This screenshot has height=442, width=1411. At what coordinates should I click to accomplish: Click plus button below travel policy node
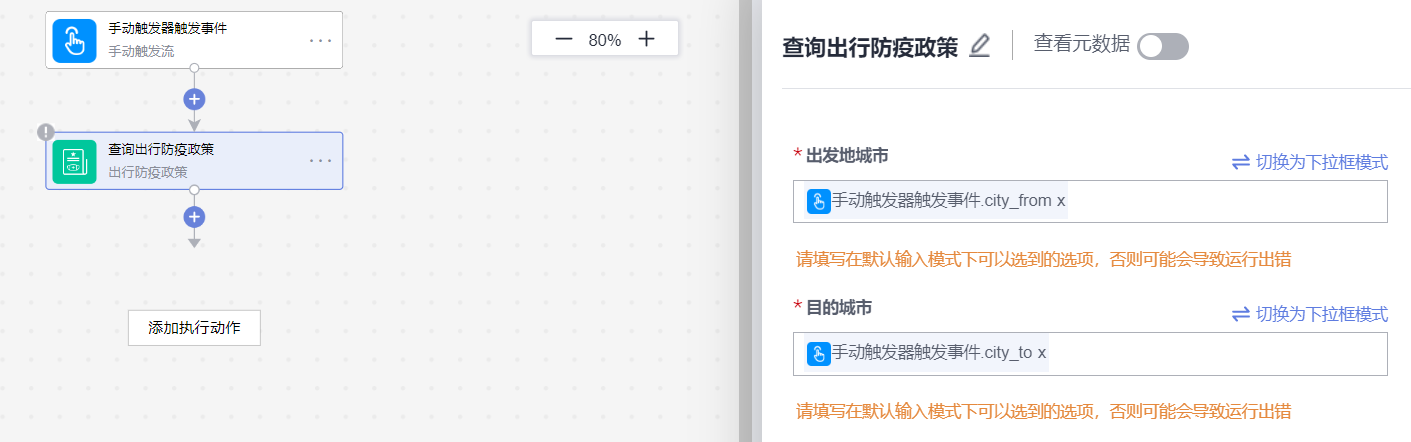[x=194, y=217]
